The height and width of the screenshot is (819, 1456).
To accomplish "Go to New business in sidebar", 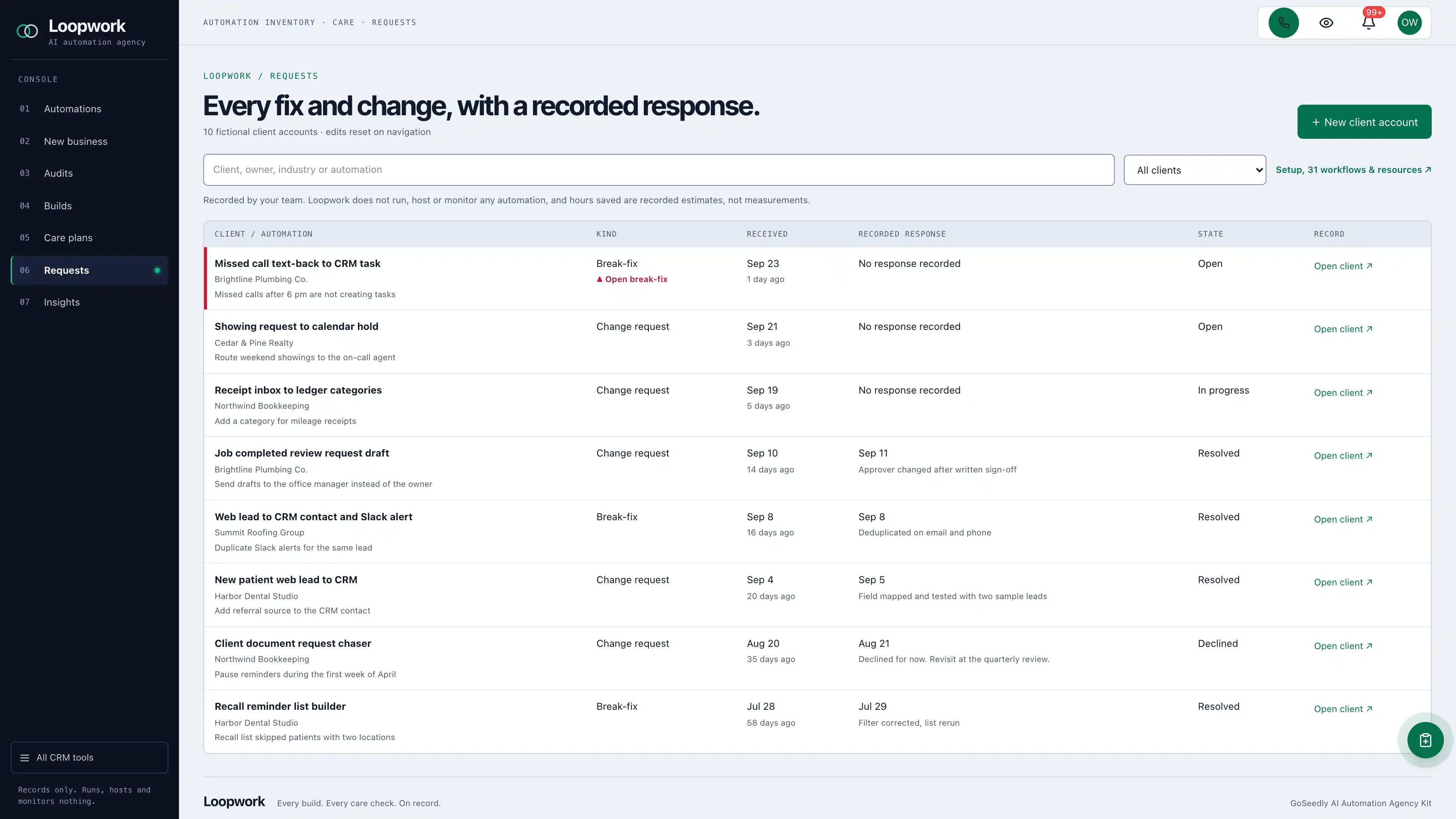I will tap(89, 141).
